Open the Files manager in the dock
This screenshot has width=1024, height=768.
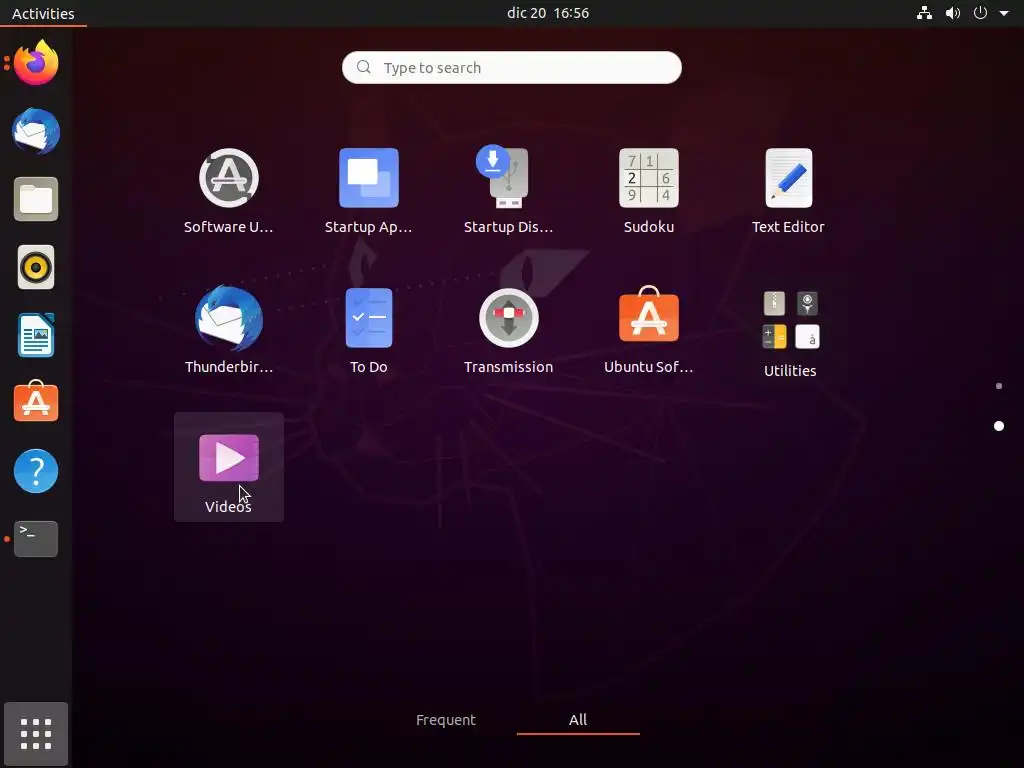pos(36,199)
